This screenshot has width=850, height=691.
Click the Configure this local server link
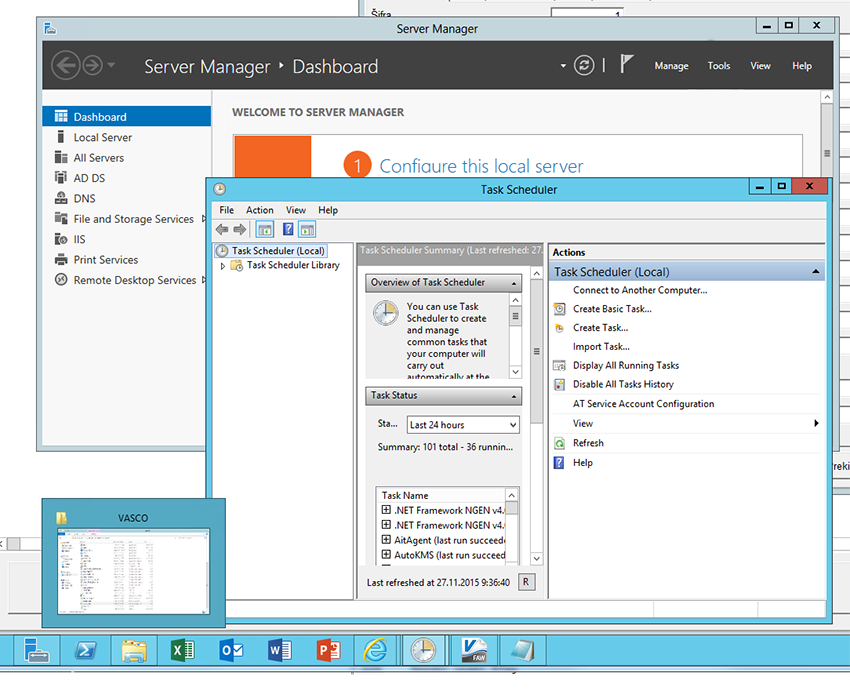coord(481,166)
